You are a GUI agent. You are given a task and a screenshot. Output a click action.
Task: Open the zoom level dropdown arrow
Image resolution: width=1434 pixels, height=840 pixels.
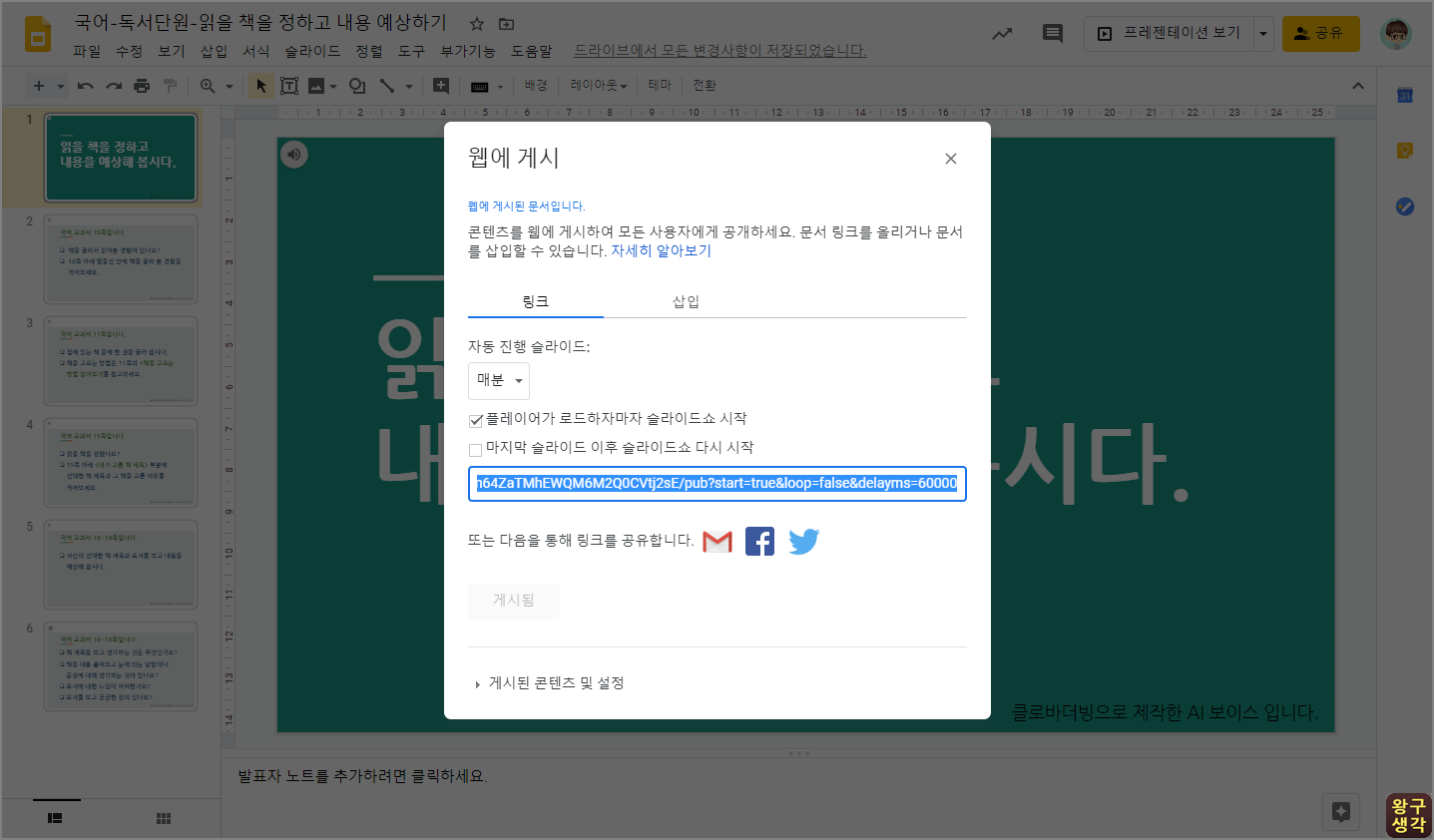229,86
